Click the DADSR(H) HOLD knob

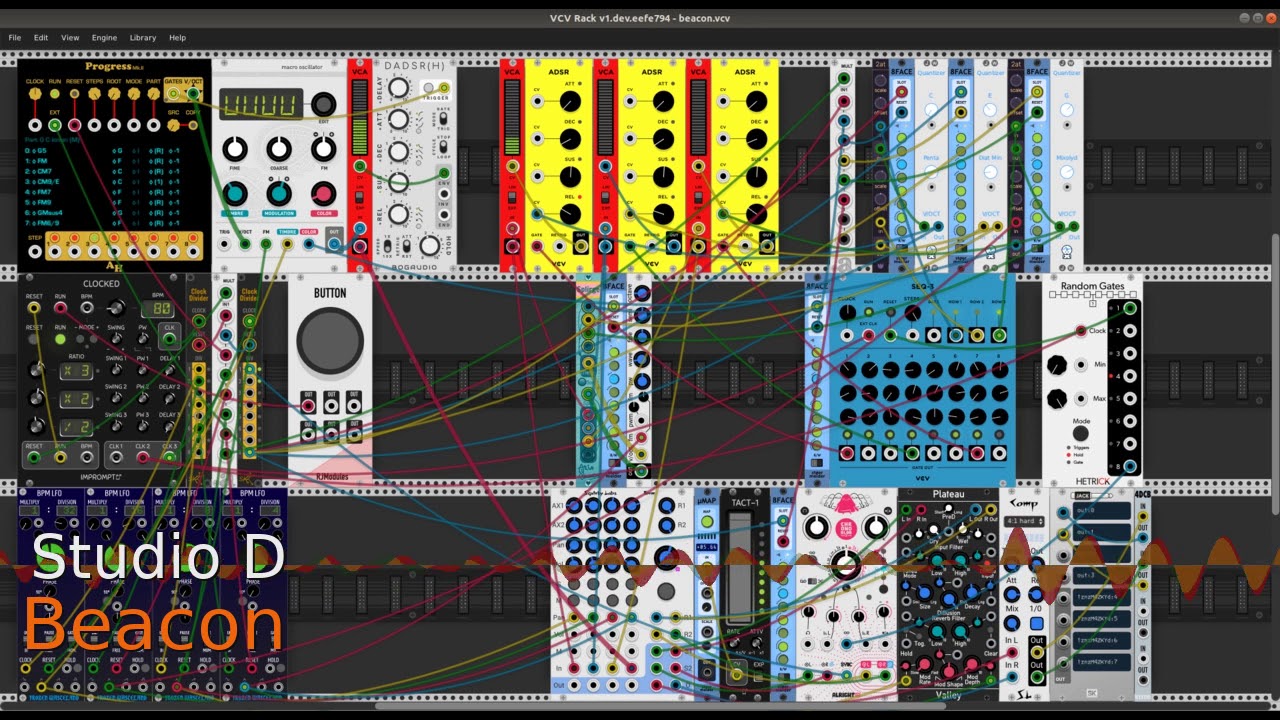pos(430,245)
